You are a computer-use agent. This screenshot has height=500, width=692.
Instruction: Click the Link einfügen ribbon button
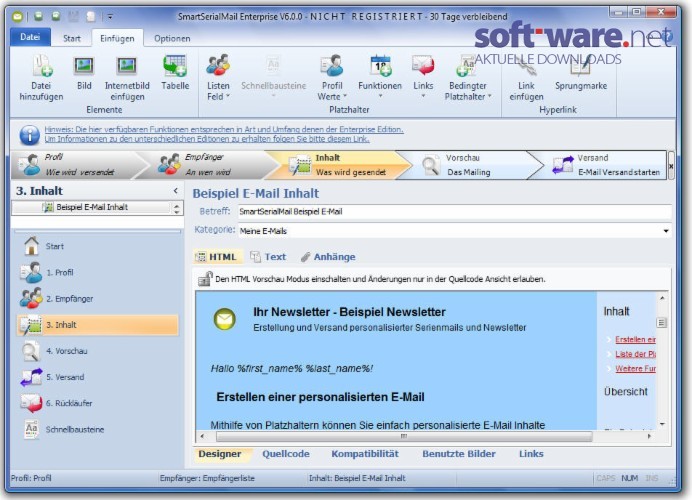(x=526, y=79)
